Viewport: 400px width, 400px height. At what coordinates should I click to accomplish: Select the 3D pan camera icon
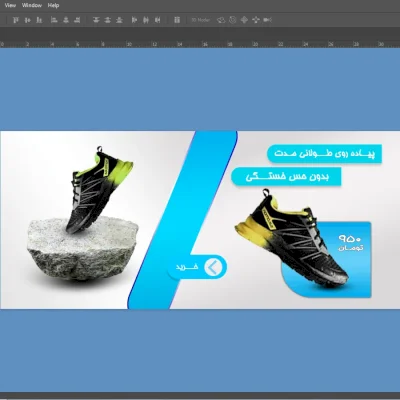(244, 20)
